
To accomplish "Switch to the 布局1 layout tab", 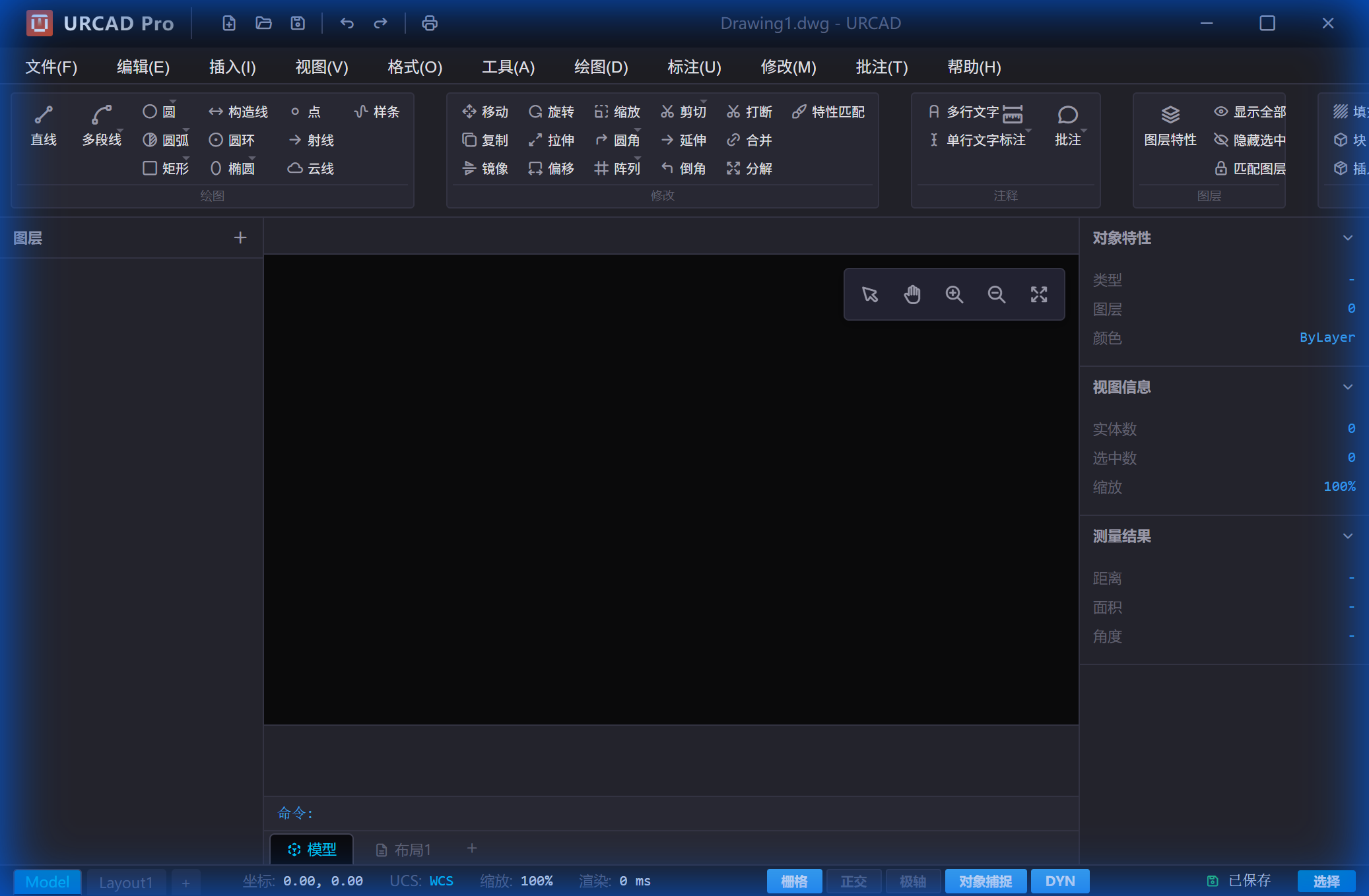I will [404, 850].
